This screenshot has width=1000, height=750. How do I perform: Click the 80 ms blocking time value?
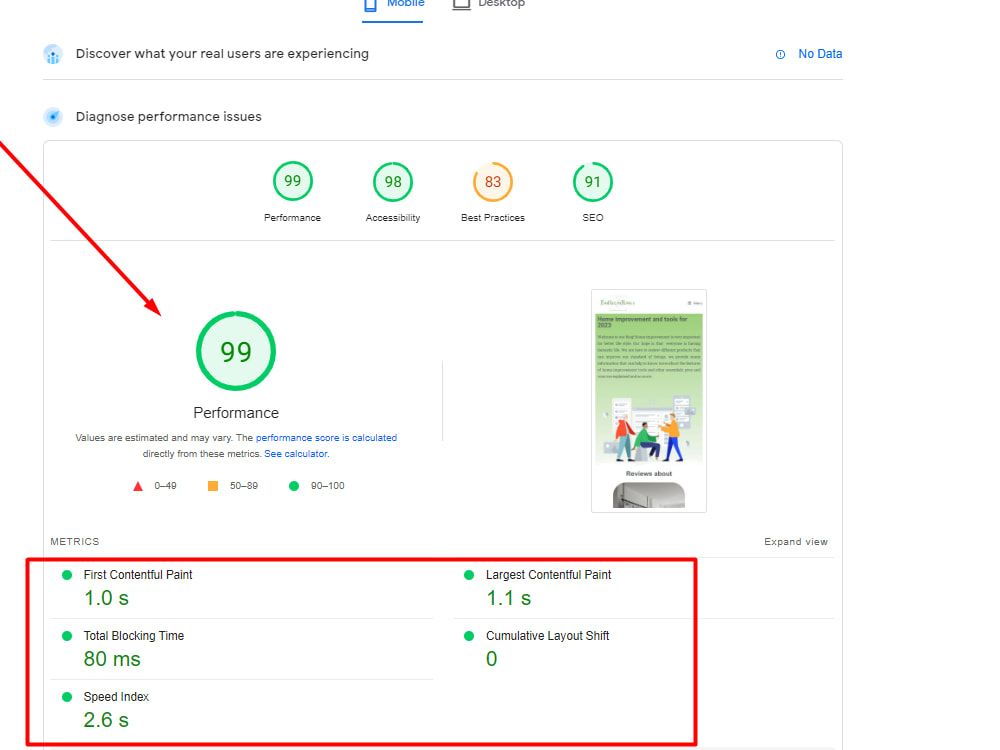112,659
